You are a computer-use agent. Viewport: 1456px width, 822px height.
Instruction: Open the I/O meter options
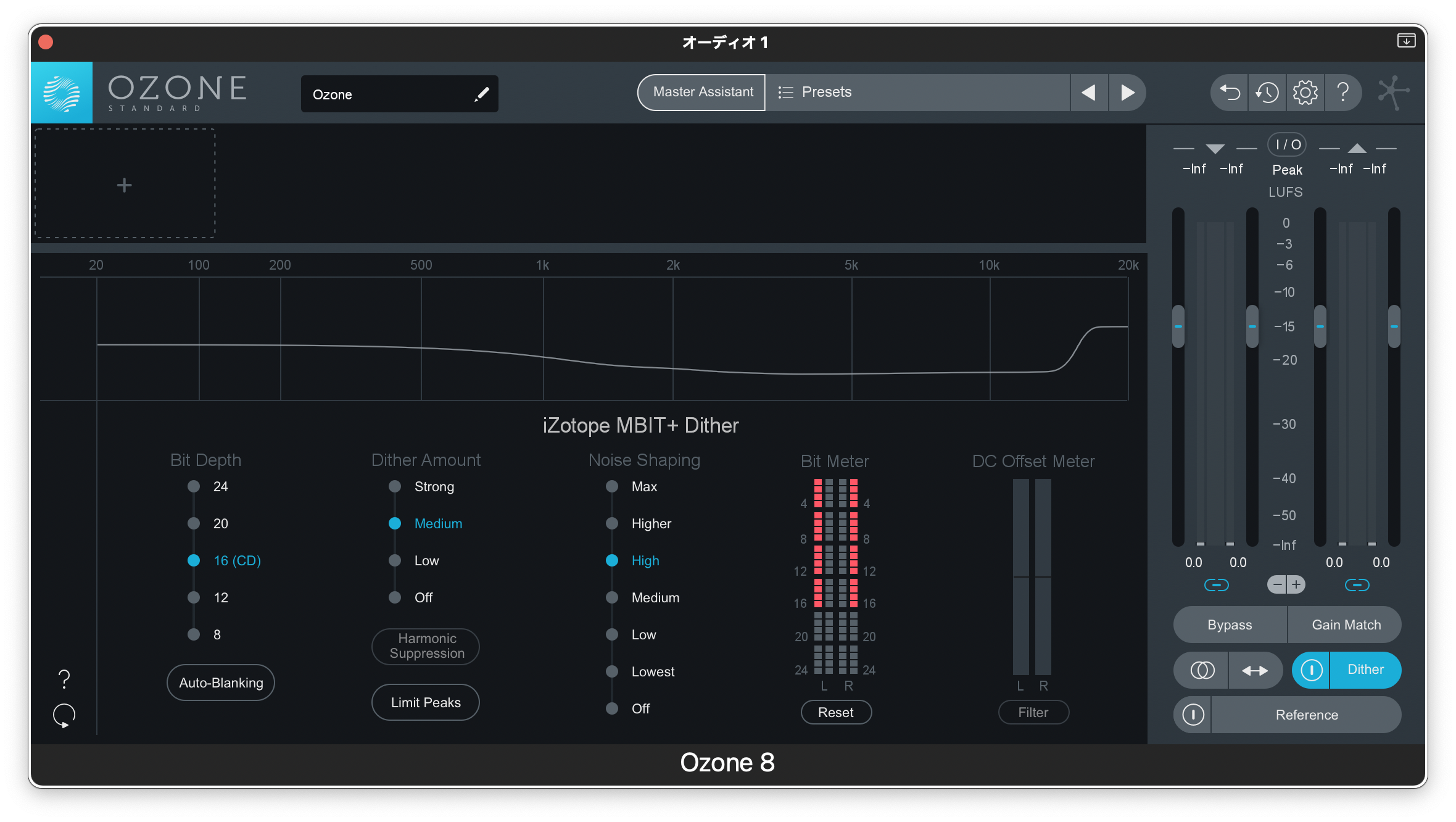(1287, 144)
